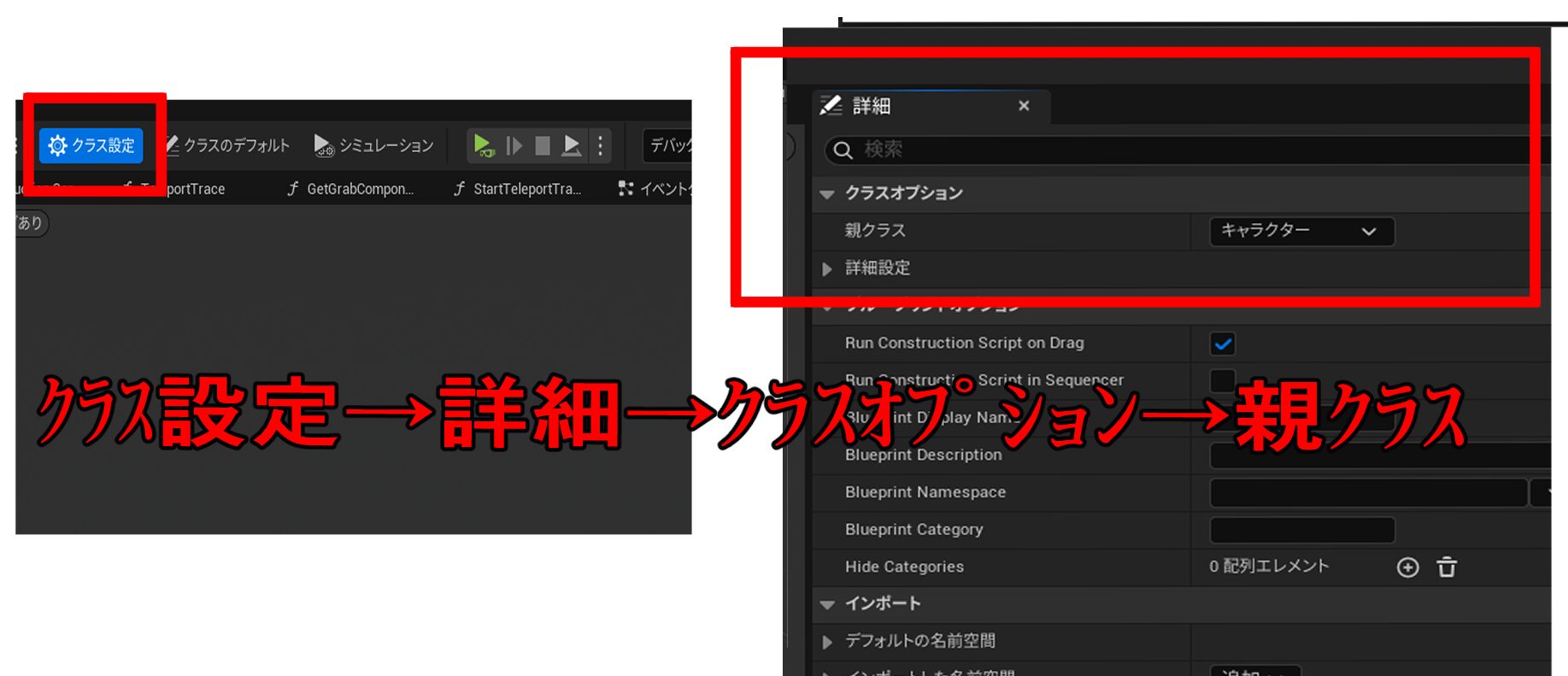This screenshot has width=1568, height=676.
Task: Open the three-dot play options menu
Action: coord(601,146)
